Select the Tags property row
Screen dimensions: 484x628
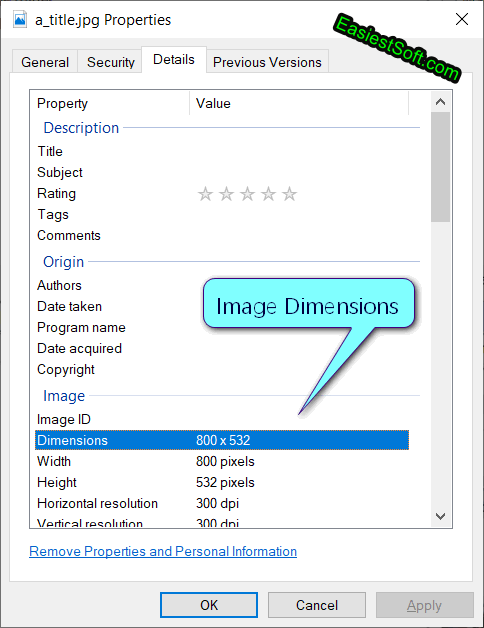[x=222, y=214]
